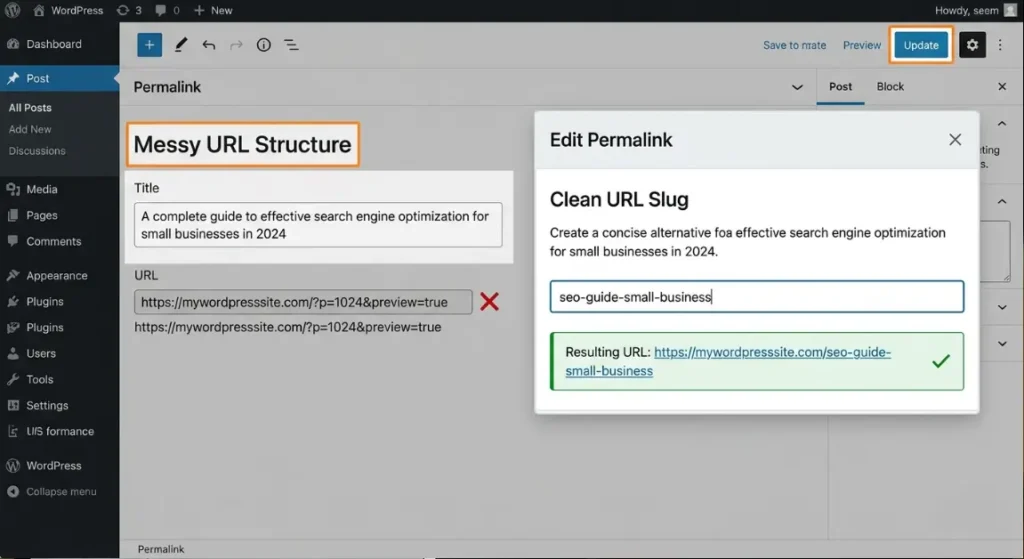Open the resulting seo-guide-small-business URL link
This screenshot has width=1024, height=559.
pos(728,361)
